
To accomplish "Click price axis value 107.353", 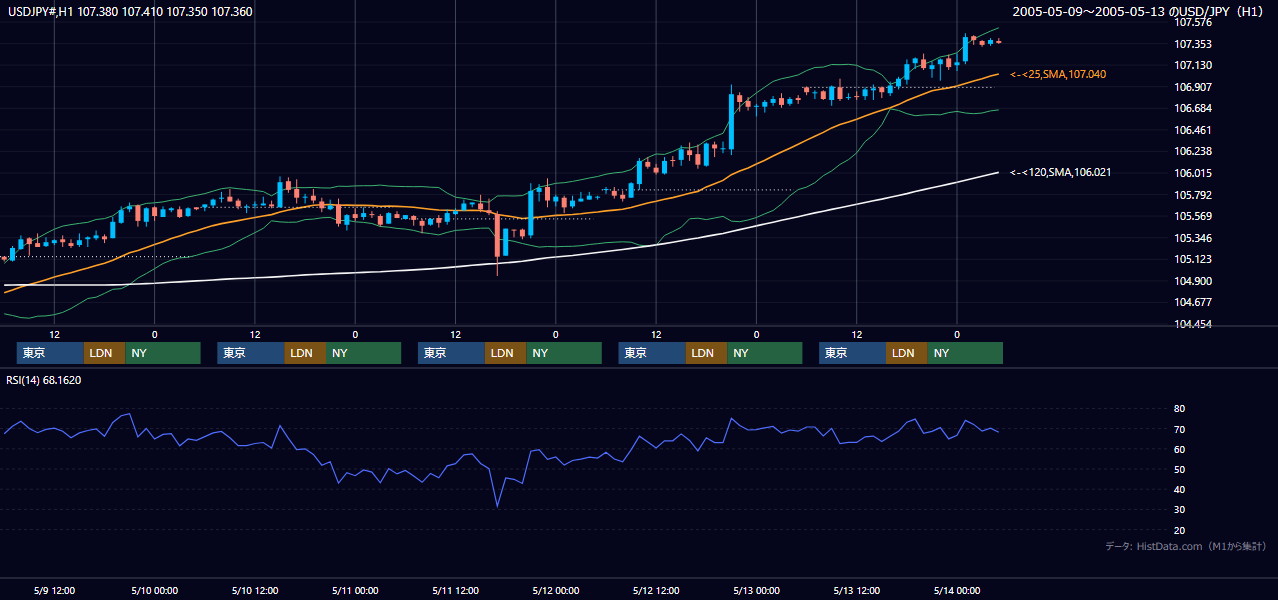I will click(1193, 44).
